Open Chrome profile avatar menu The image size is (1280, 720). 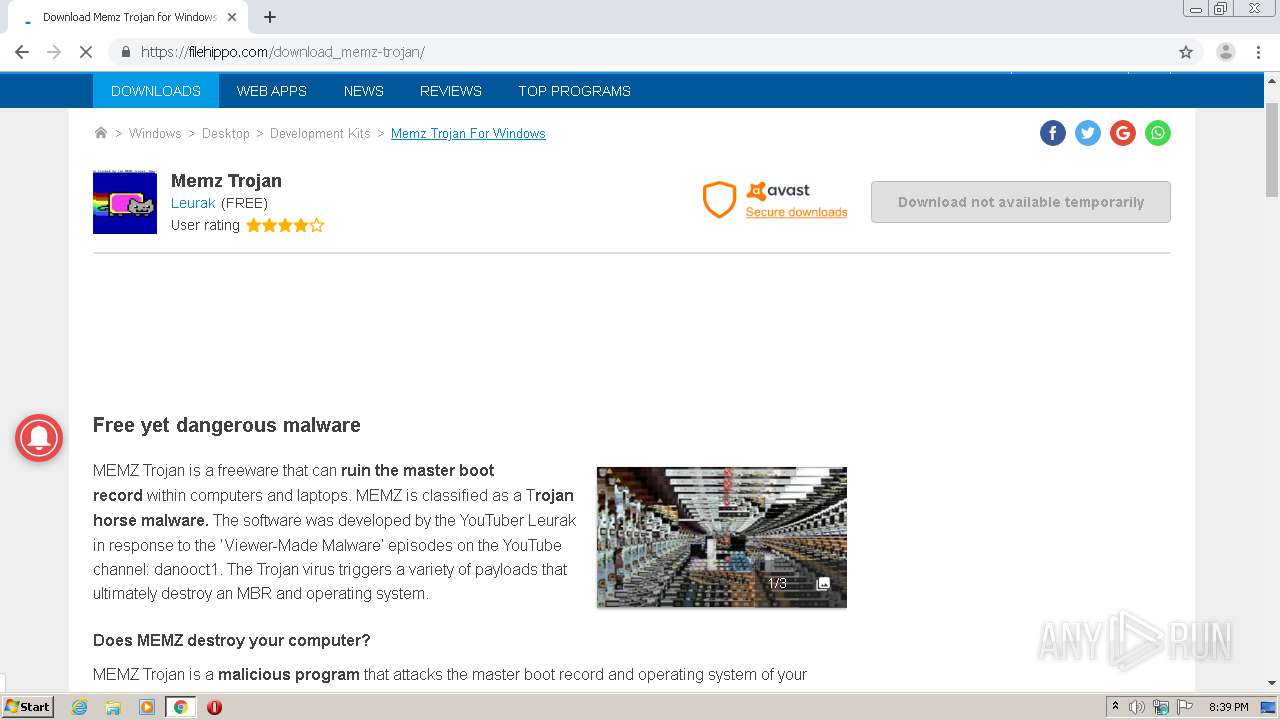(1226, 52)
